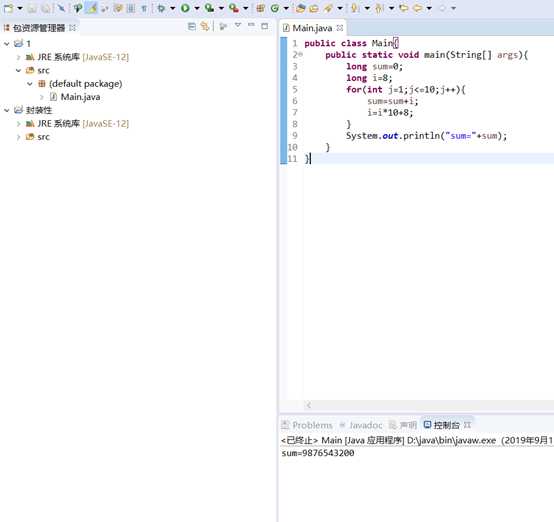This screenshot has width=554, height=522.
Task: Open the Run configurations dropdown arrow
Action: [x=197, y=8]
